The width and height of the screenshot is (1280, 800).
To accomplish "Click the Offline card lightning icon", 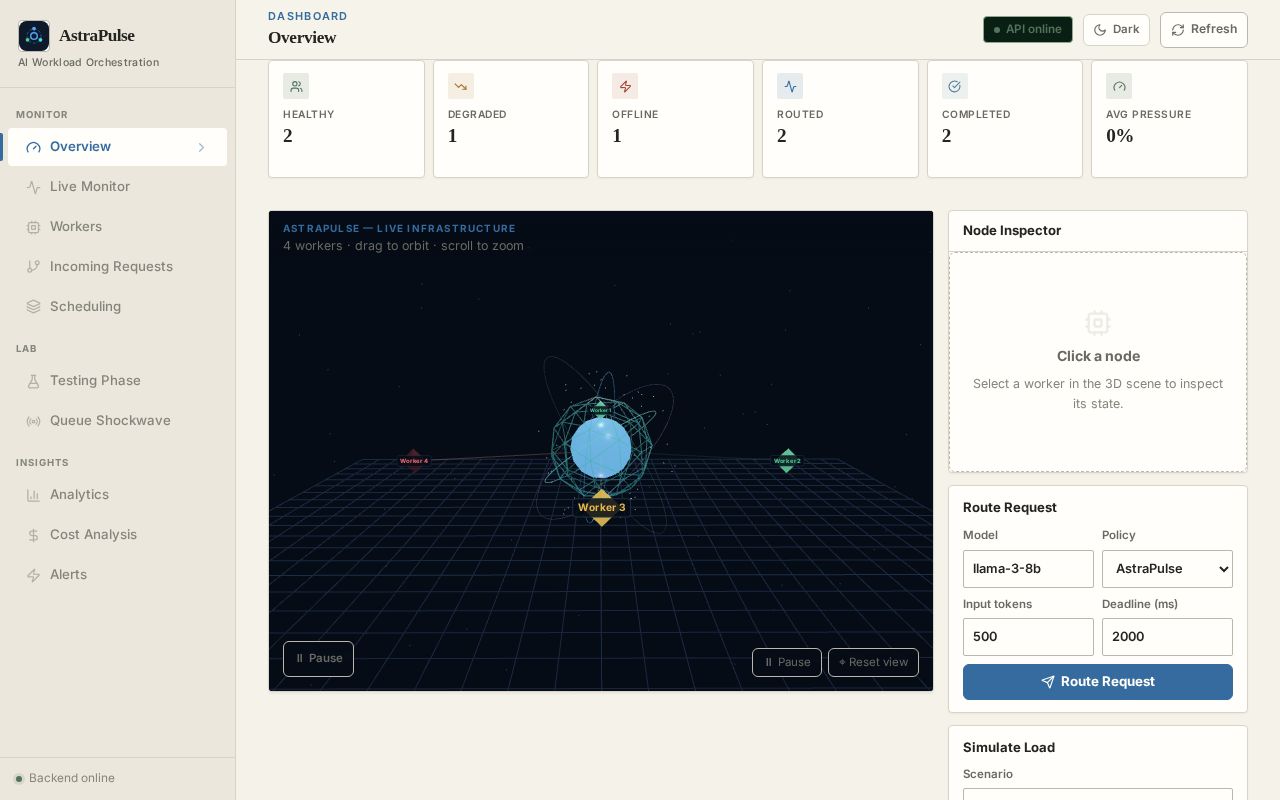I will (625, 86).
